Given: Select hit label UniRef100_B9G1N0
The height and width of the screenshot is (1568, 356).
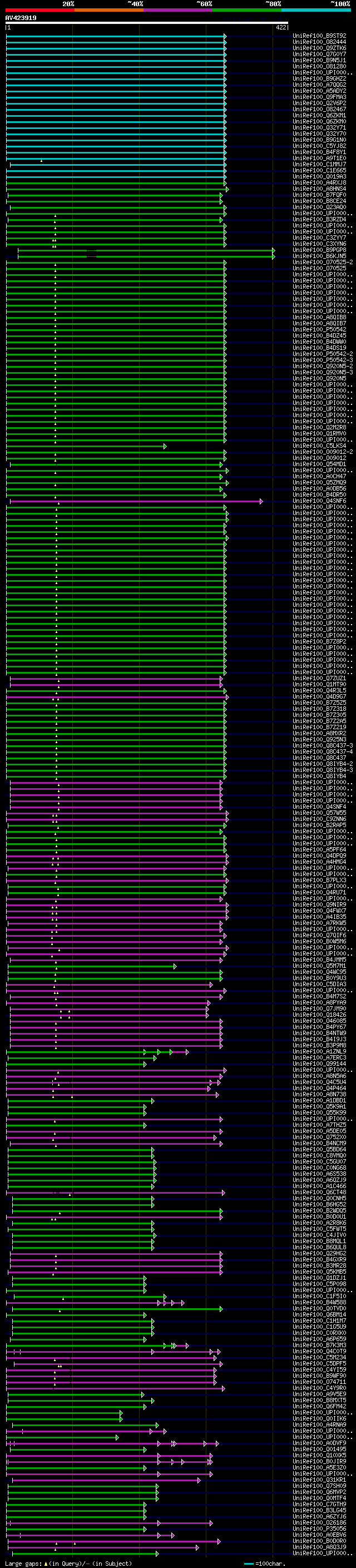Looking at the screenshot, I should click(319, 140).
